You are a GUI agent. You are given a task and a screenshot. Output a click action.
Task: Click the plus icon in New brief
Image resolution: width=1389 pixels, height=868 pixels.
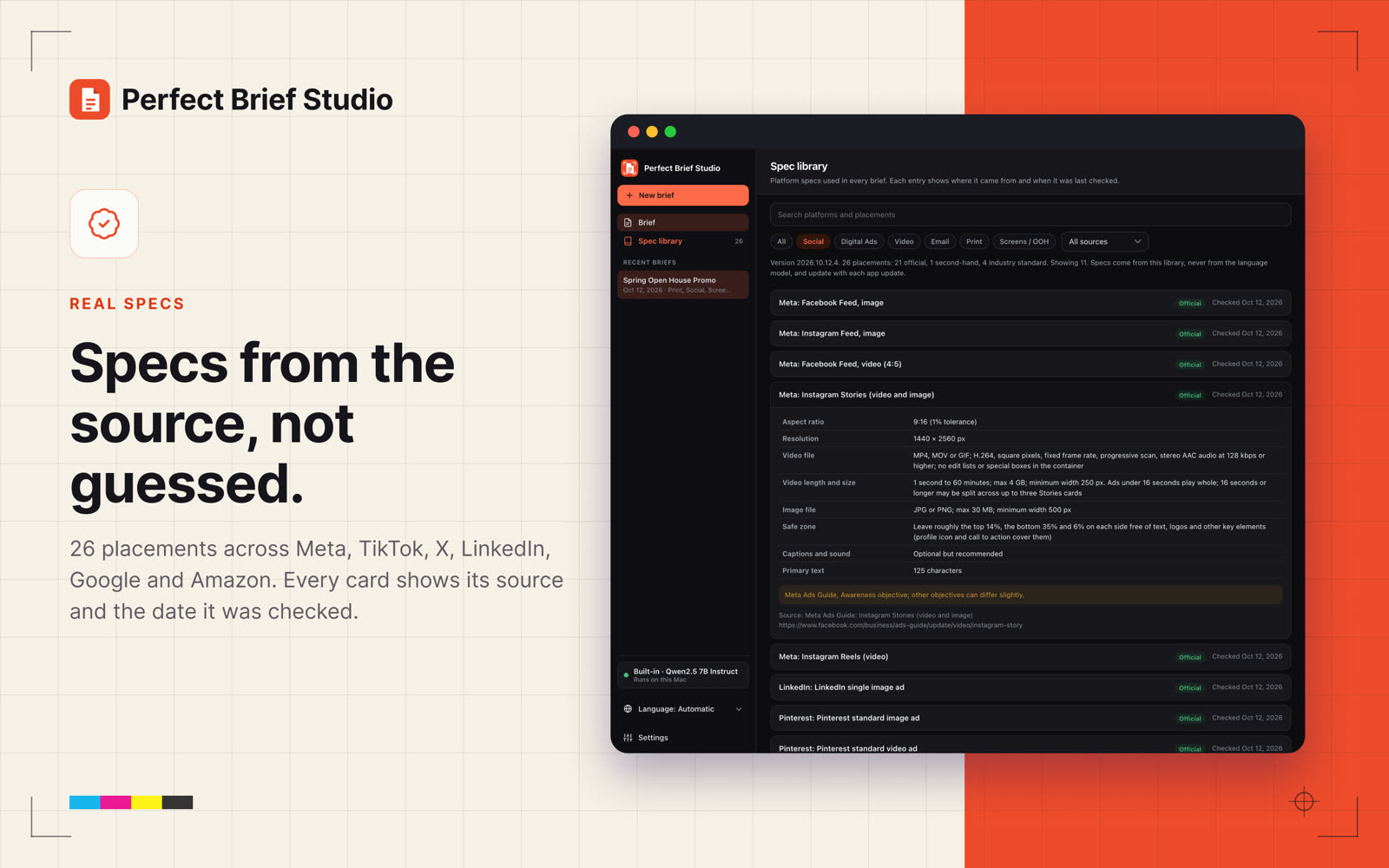(x=629, y=195)
